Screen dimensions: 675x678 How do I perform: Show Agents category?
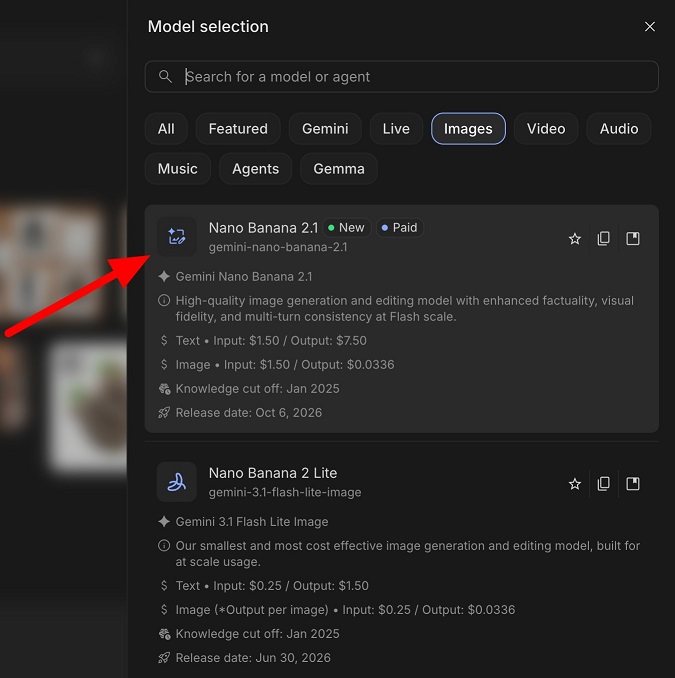tap(256, 169)
